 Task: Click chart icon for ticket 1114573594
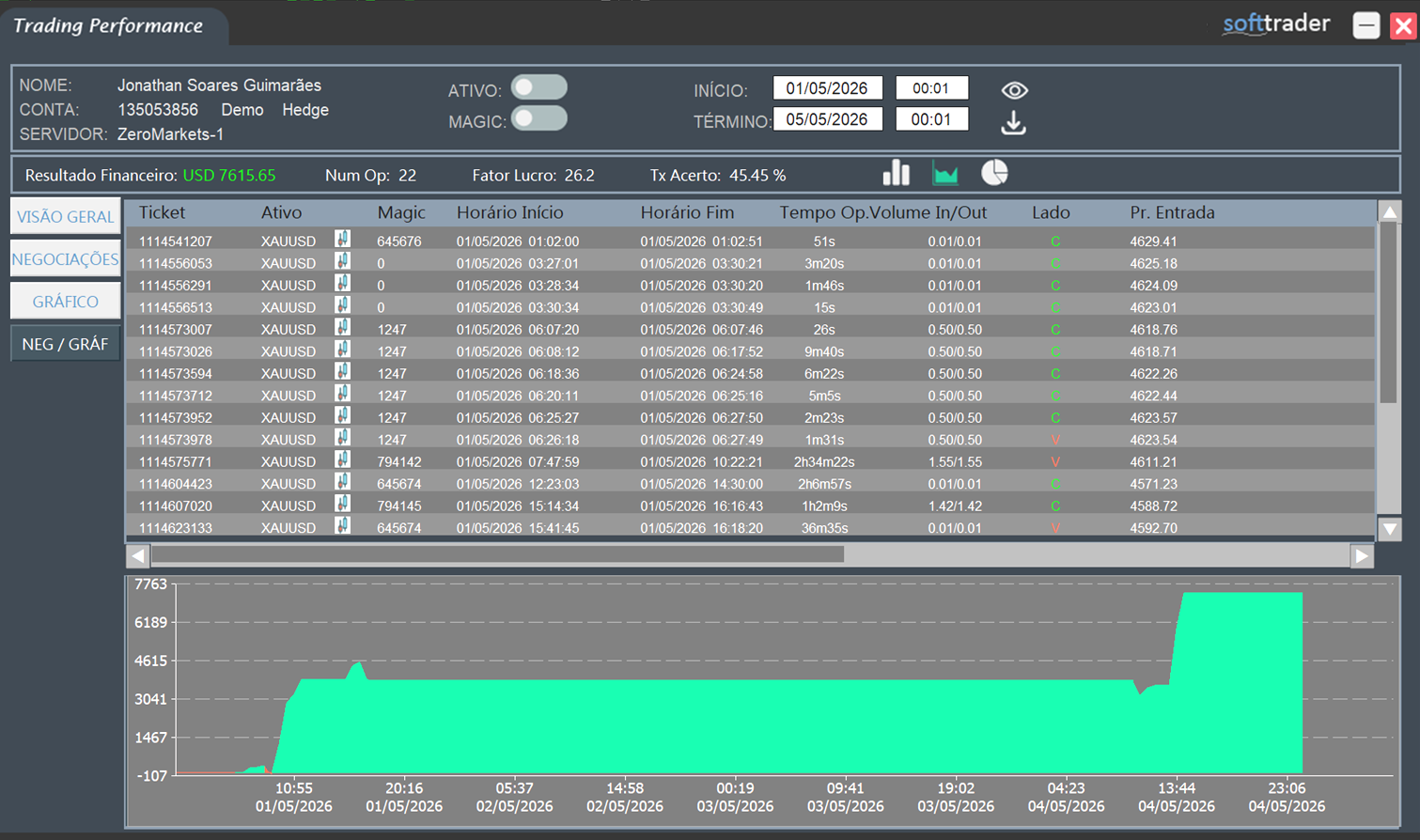(x=343, y=372)
